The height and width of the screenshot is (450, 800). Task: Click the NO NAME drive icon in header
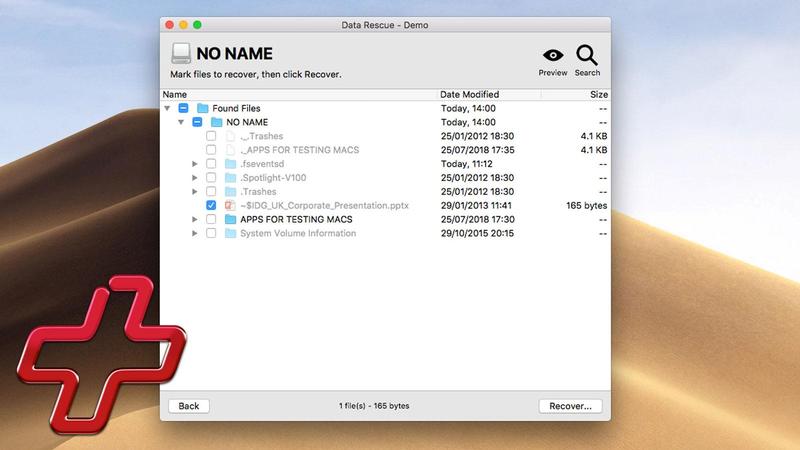[181, 53]
